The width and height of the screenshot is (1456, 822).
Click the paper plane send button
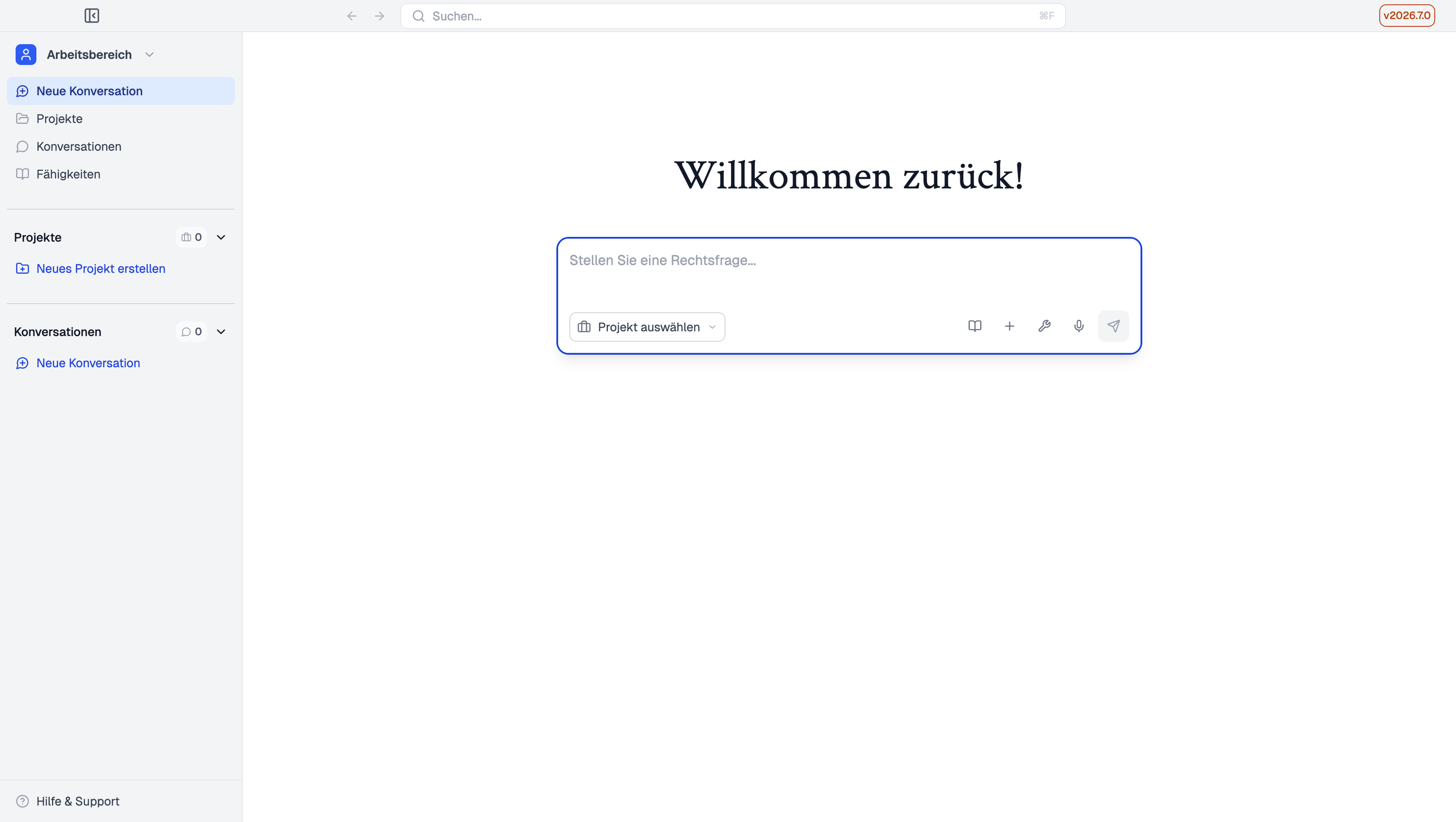tap(1113, 326)
